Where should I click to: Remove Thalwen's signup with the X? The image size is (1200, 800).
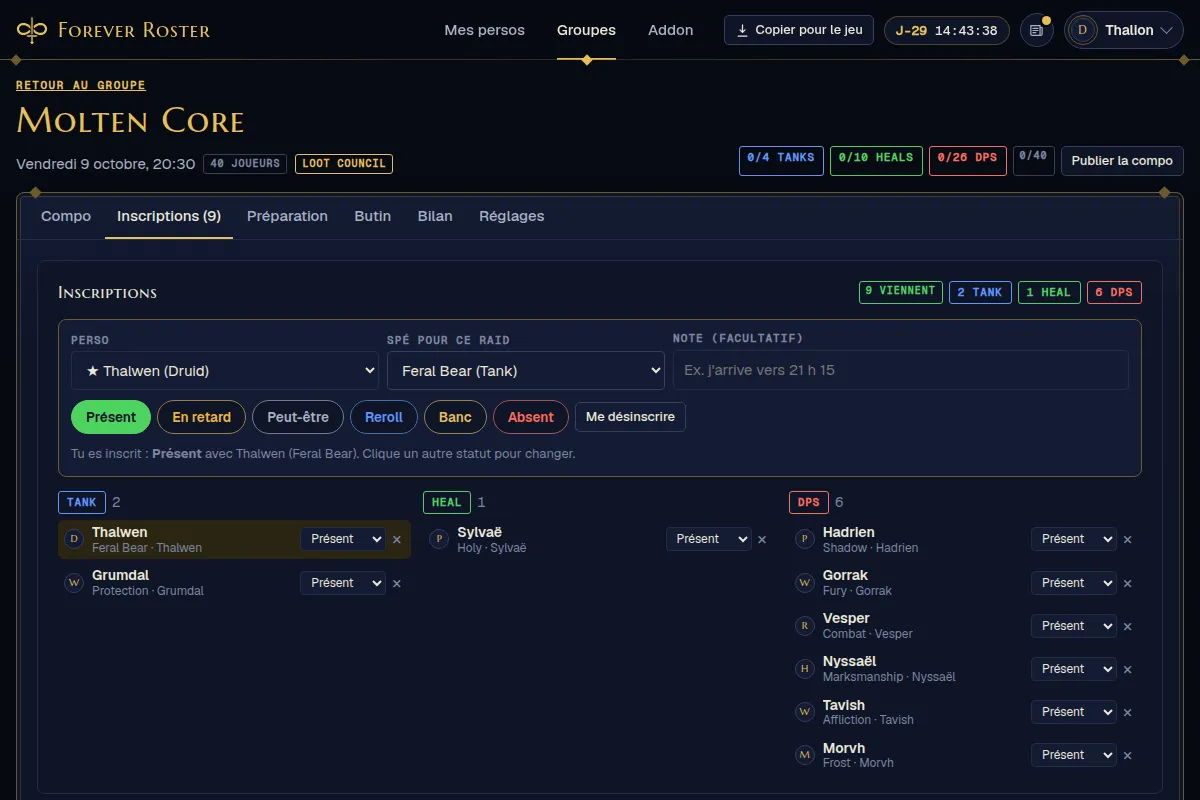[x=397, y=540]
